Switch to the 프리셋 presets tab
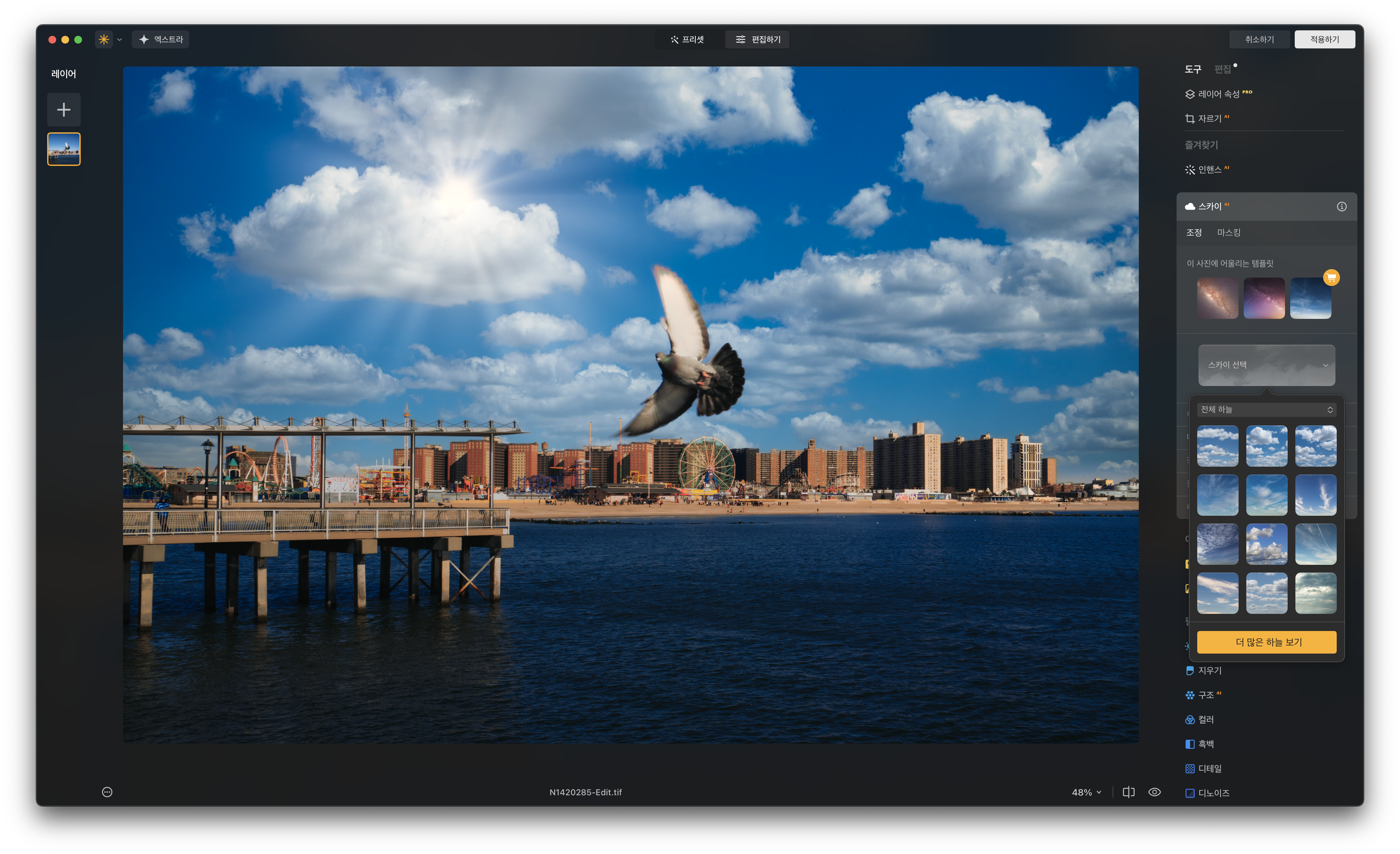 (x=687, y=39)
